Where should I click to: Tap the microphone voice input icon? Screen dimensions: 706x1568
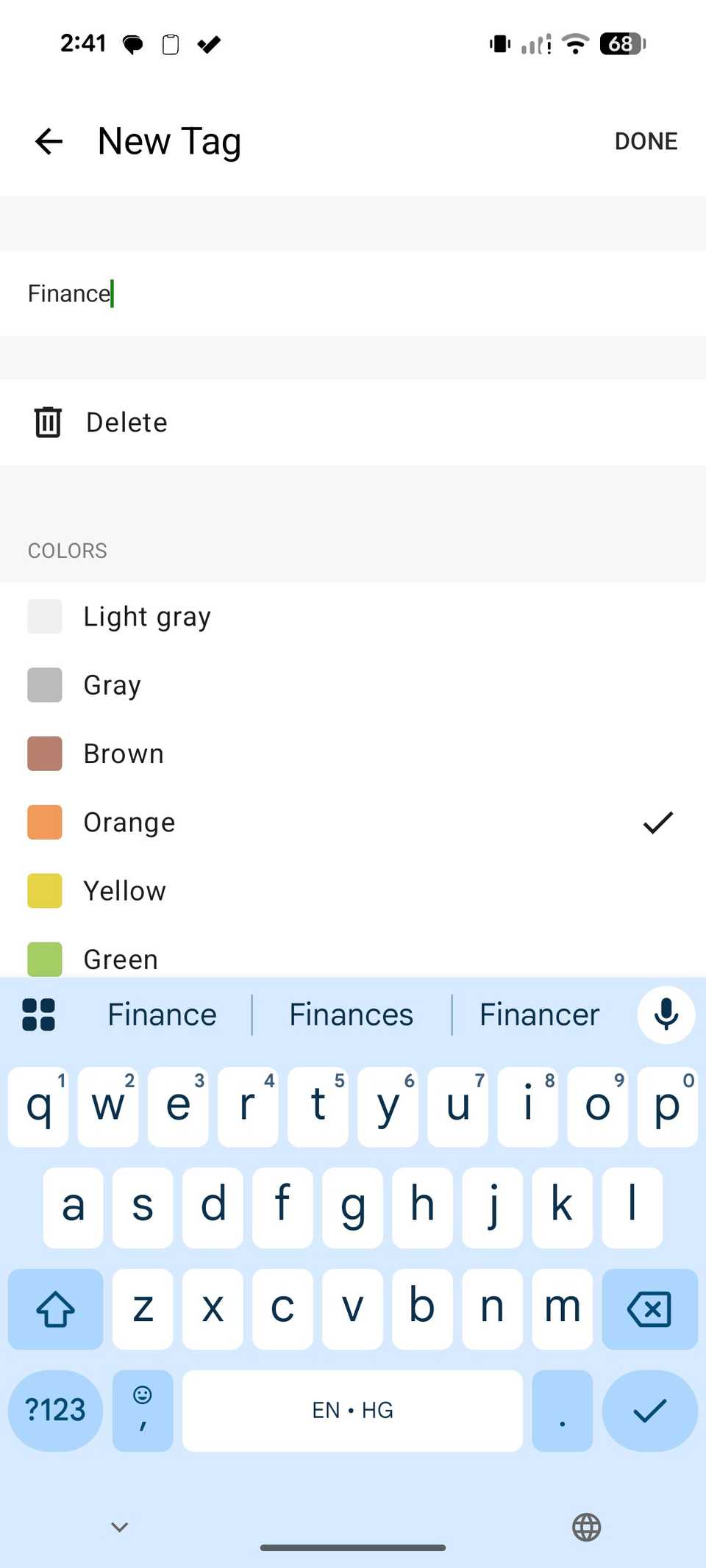[x=666, y=1014]
